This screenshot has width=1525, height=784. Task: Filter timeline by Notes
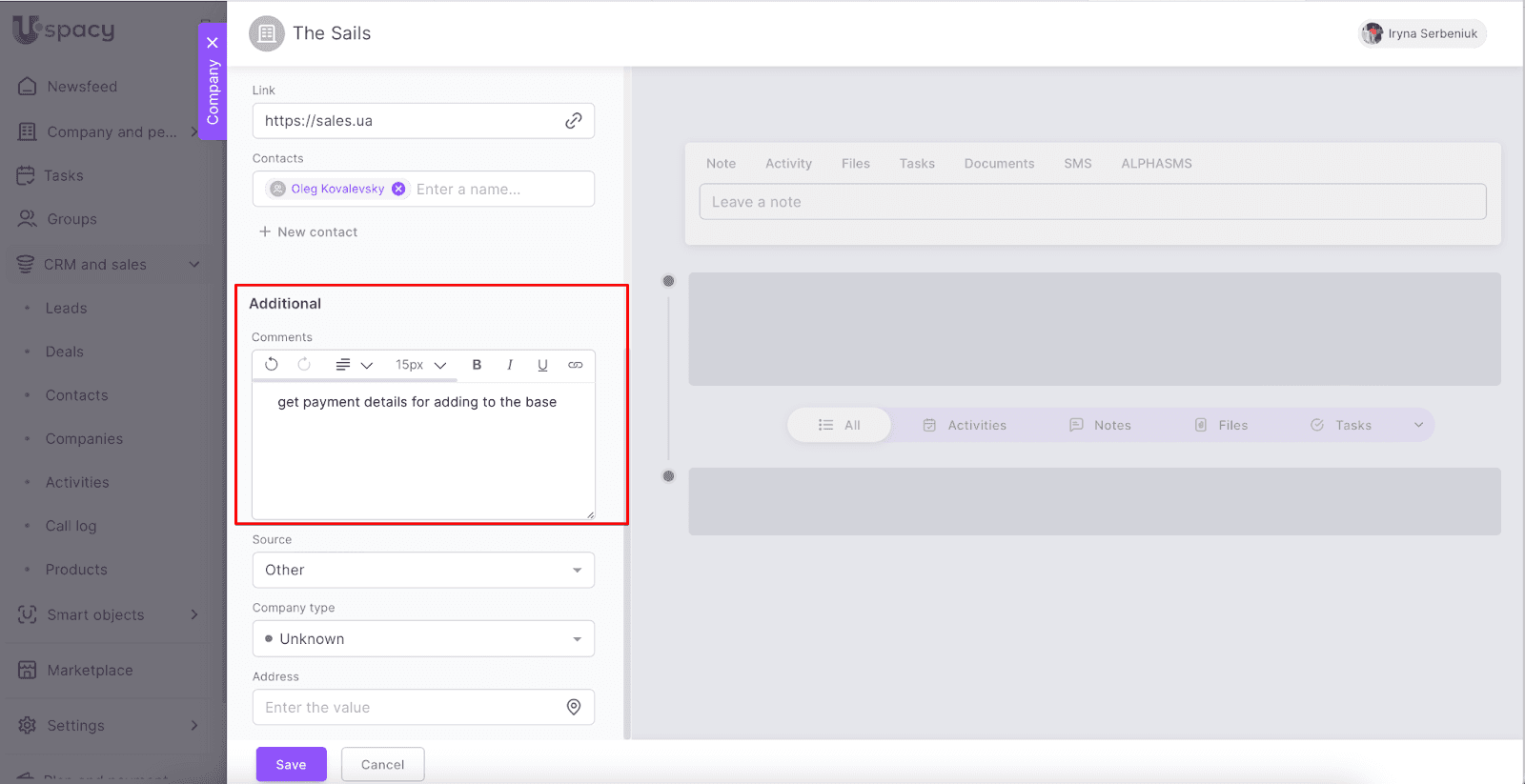coord(1100,425)
